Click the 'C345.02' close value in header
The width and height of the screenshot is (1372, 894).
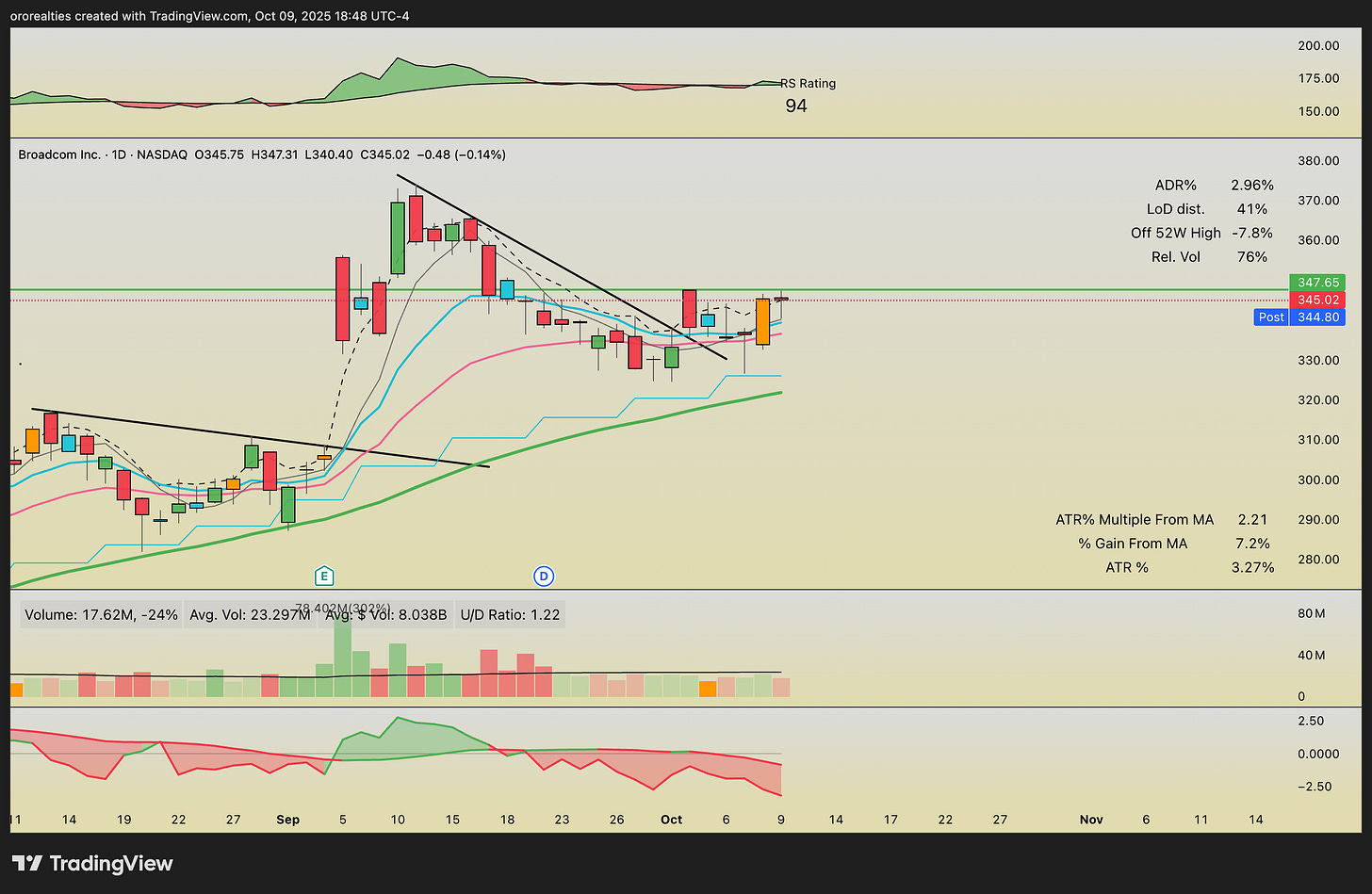pyautogui.click(x=384, y=154)
